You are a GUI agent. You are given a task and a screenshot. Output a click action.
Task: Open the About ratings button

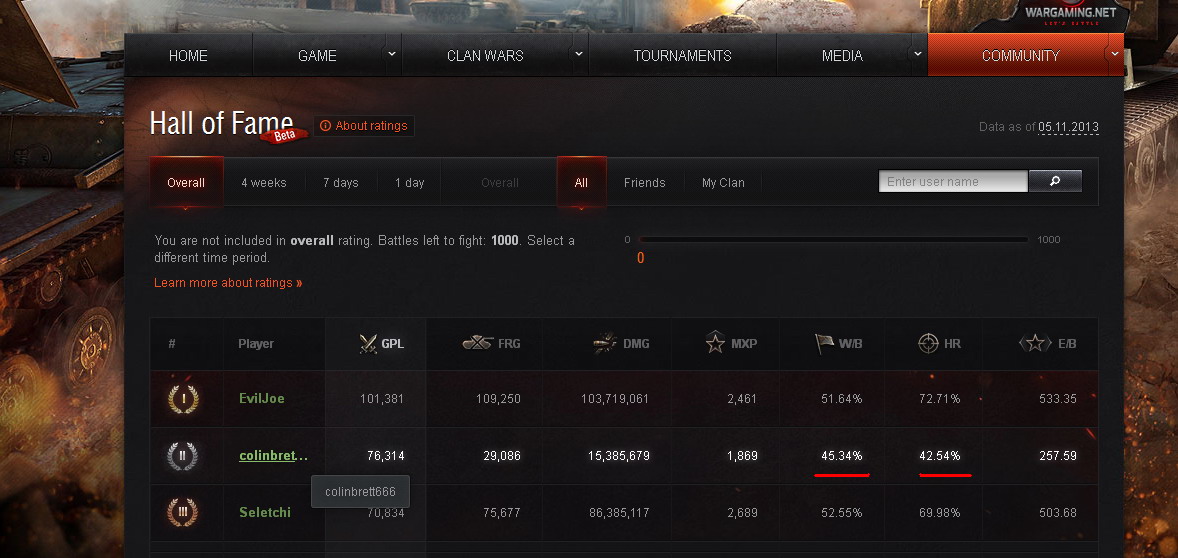click(x=364, y=126)
